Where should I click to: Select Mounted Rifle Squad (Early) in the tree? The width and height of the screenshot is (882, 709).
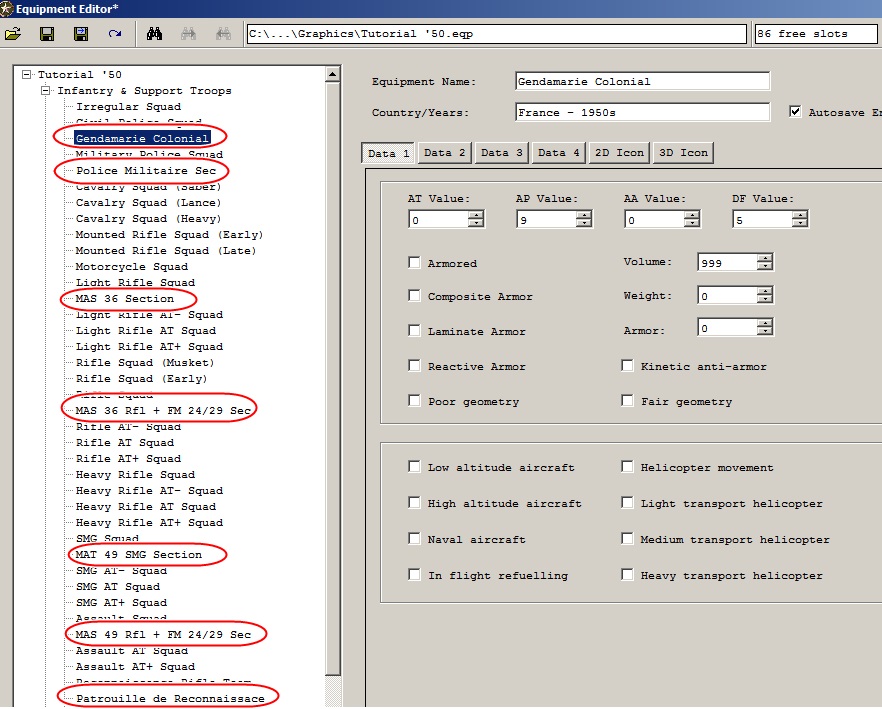pos(169,234)
